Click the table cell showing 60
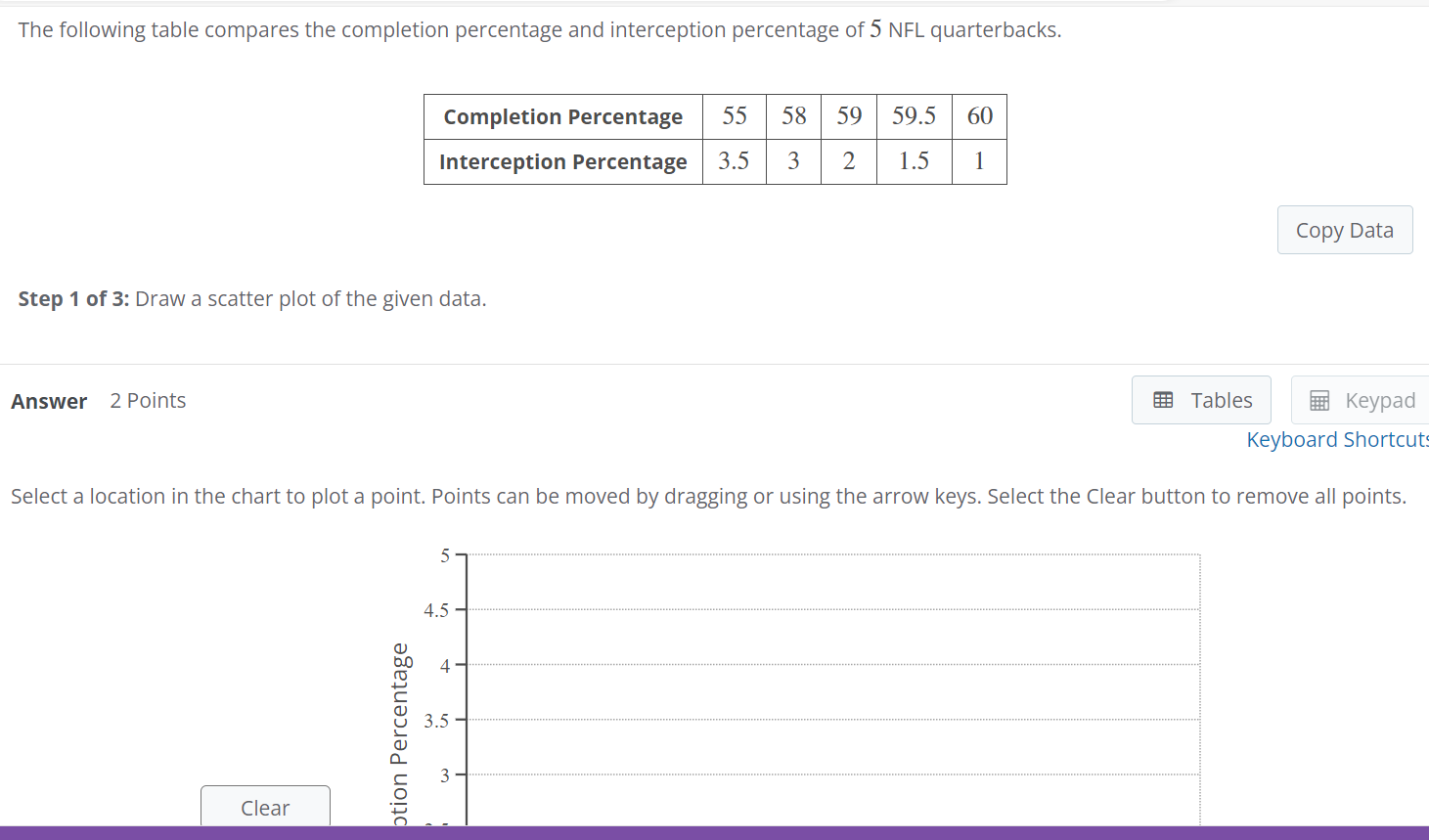The image size is (1429, 840). pyautogui.click(x=979, y=115)
